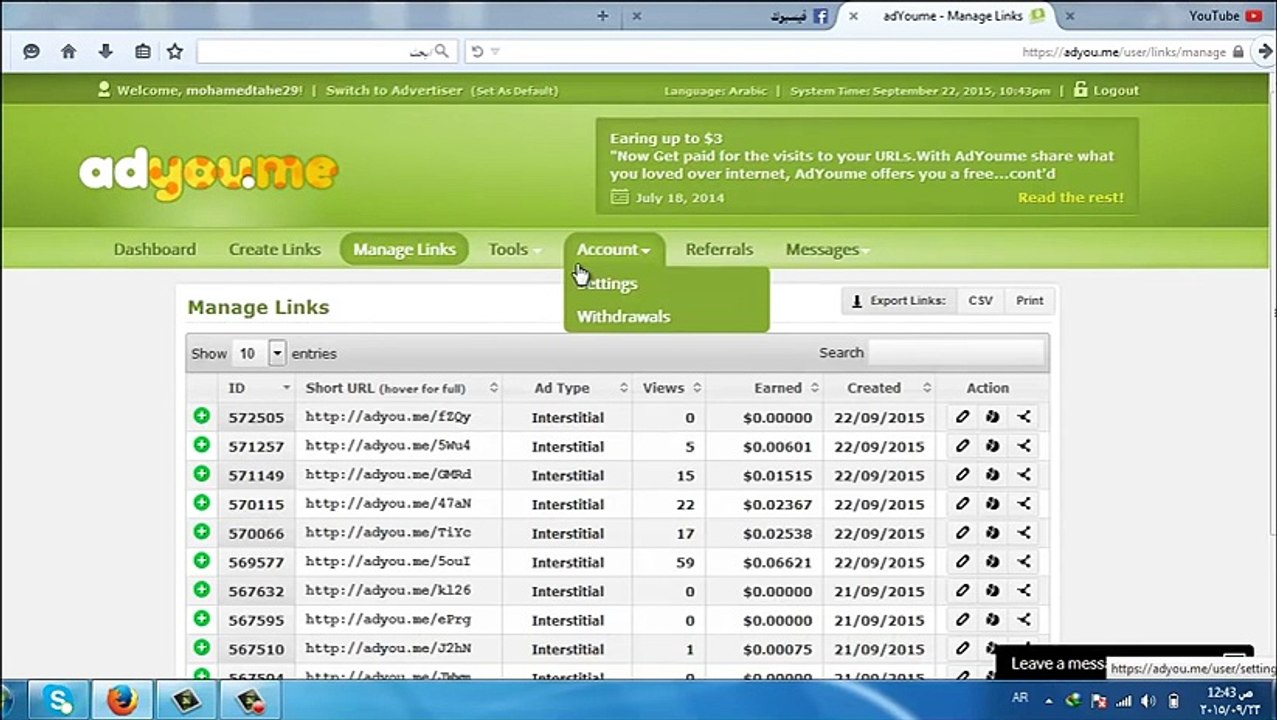Open the Tools dropdown menu

tap(514, 249)
